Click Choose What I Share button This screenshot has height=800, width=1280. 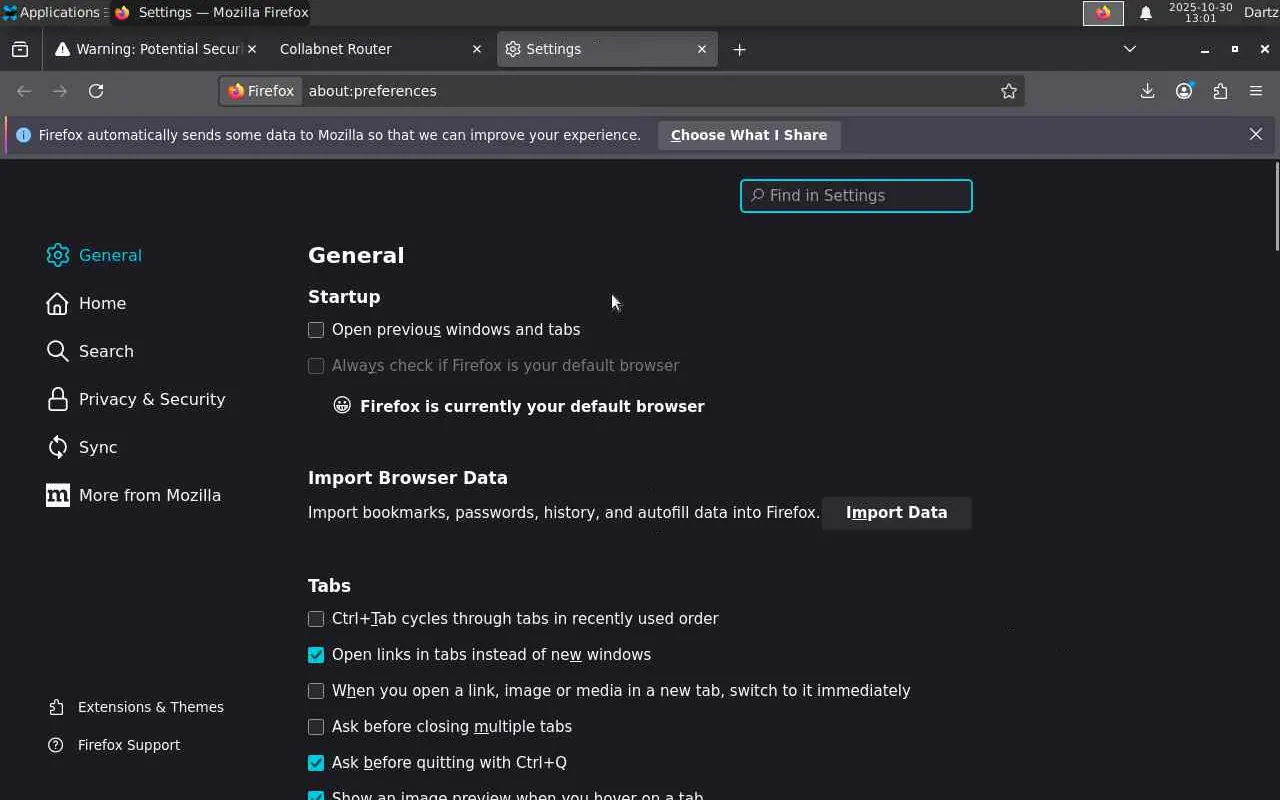coord(748,135)
